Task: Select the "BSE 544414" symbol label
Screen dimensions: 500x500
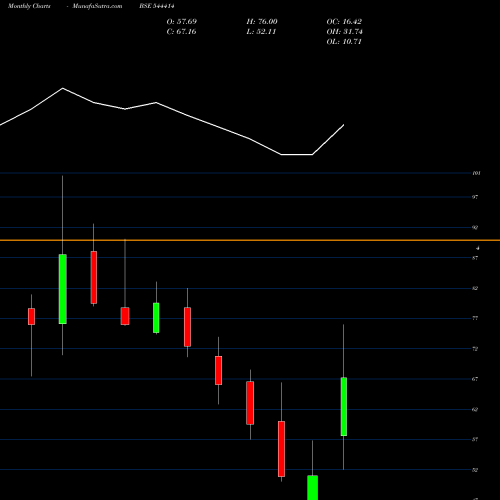Action: pos(157,6)
